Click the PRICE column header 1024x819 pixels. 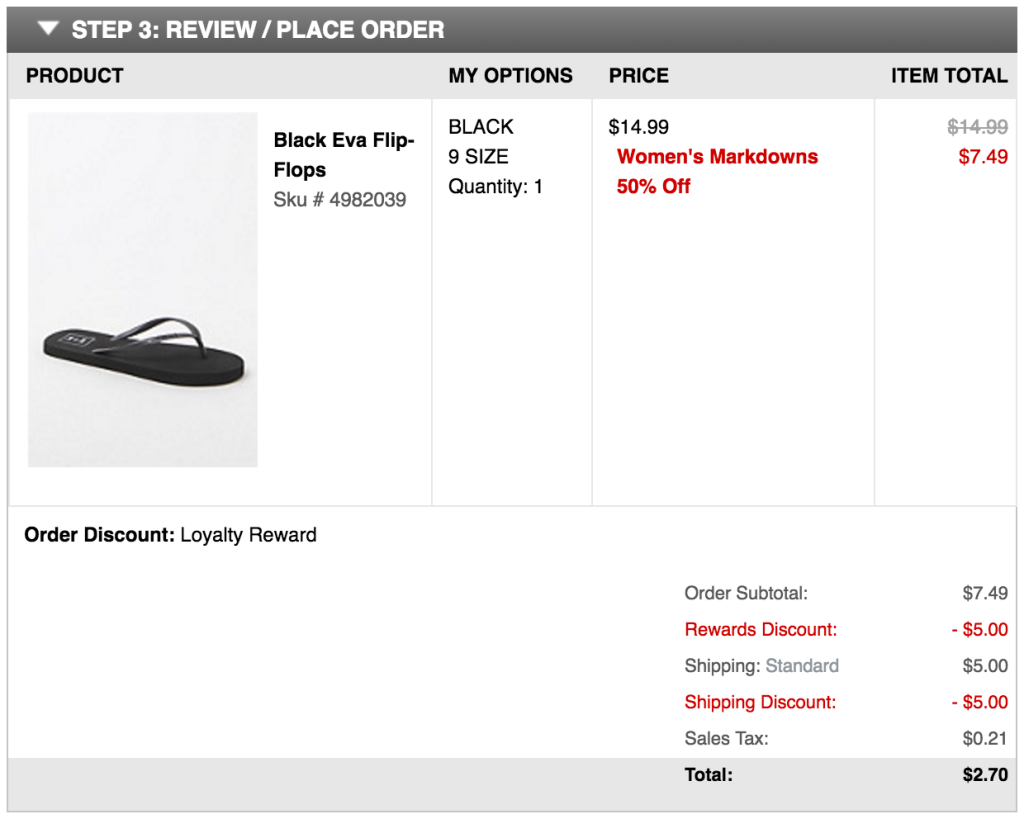coord(639,76)
